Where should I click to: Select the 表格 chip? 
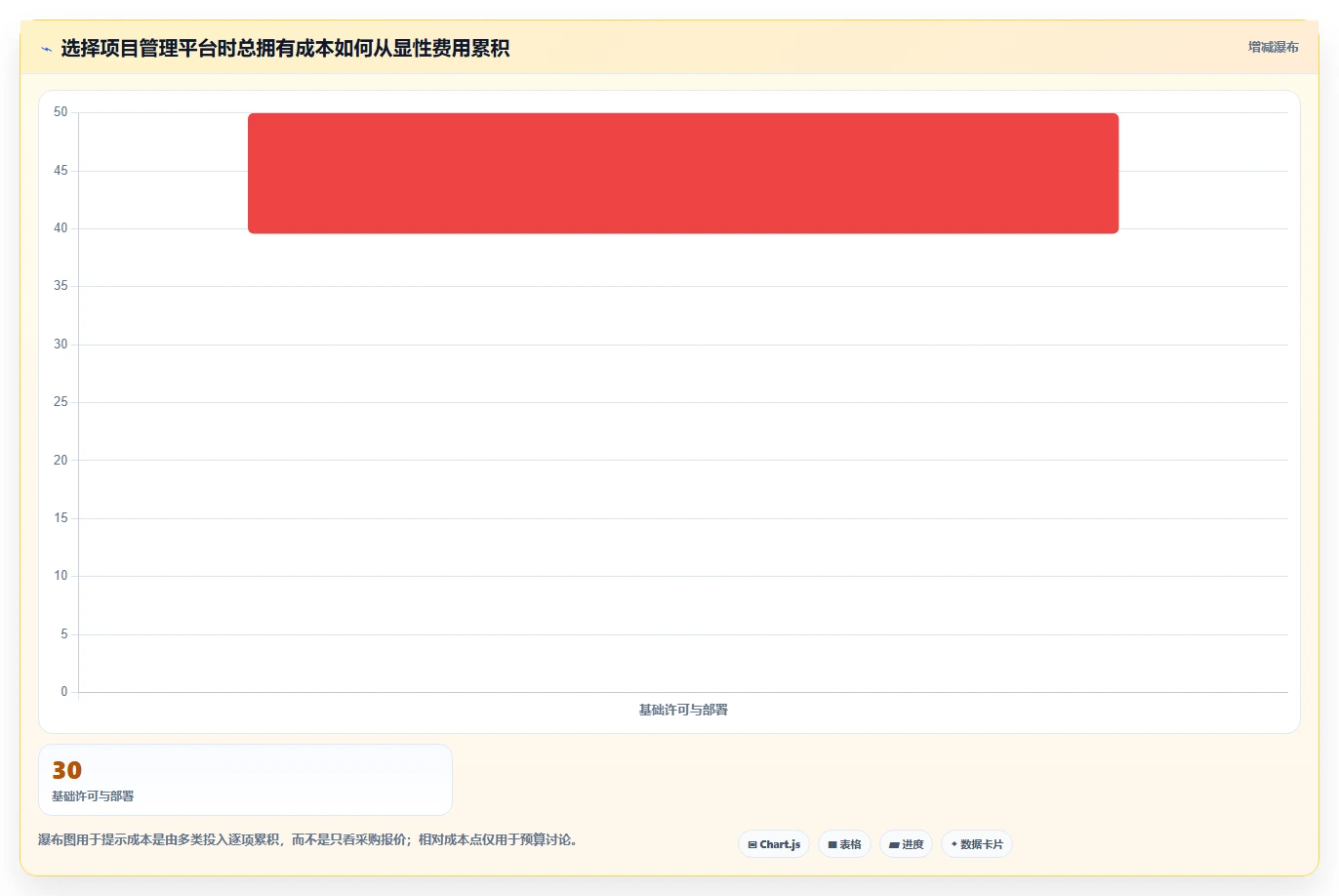[x=844, y=844]
